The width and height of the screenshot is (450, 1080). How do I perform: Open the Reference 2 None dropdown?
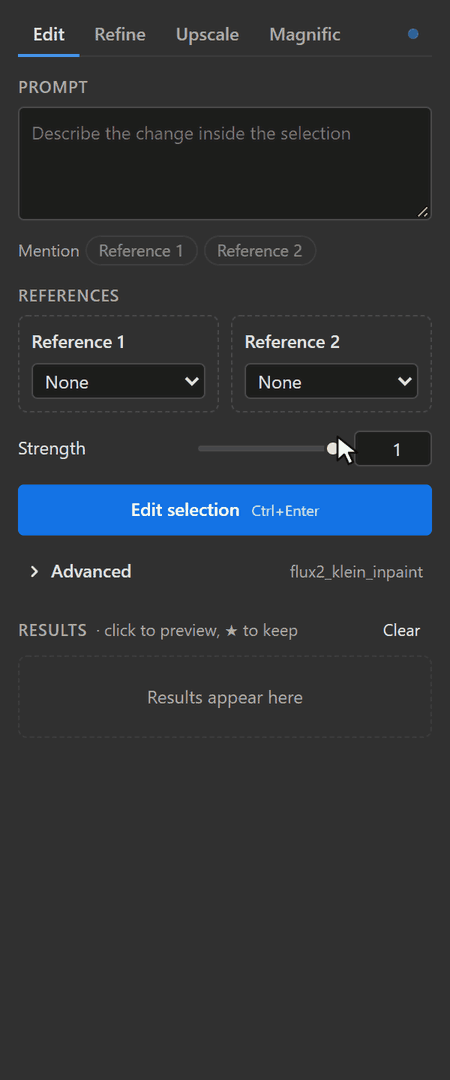point(331,382)
